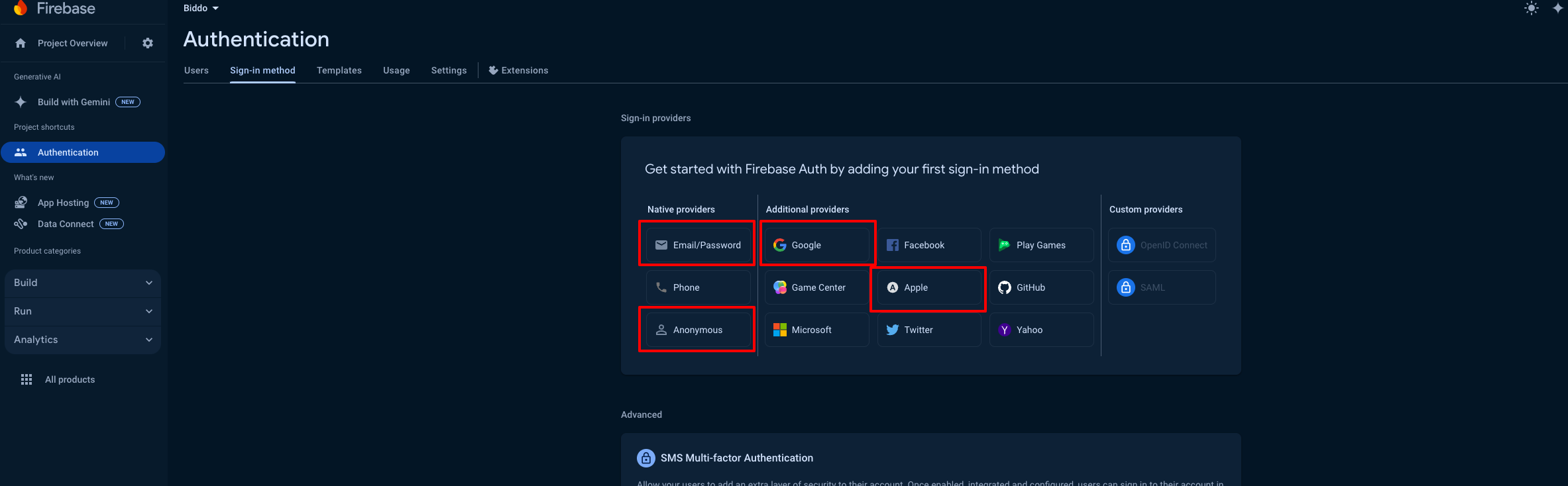Select the Sign-in method tab

[262, 70]
